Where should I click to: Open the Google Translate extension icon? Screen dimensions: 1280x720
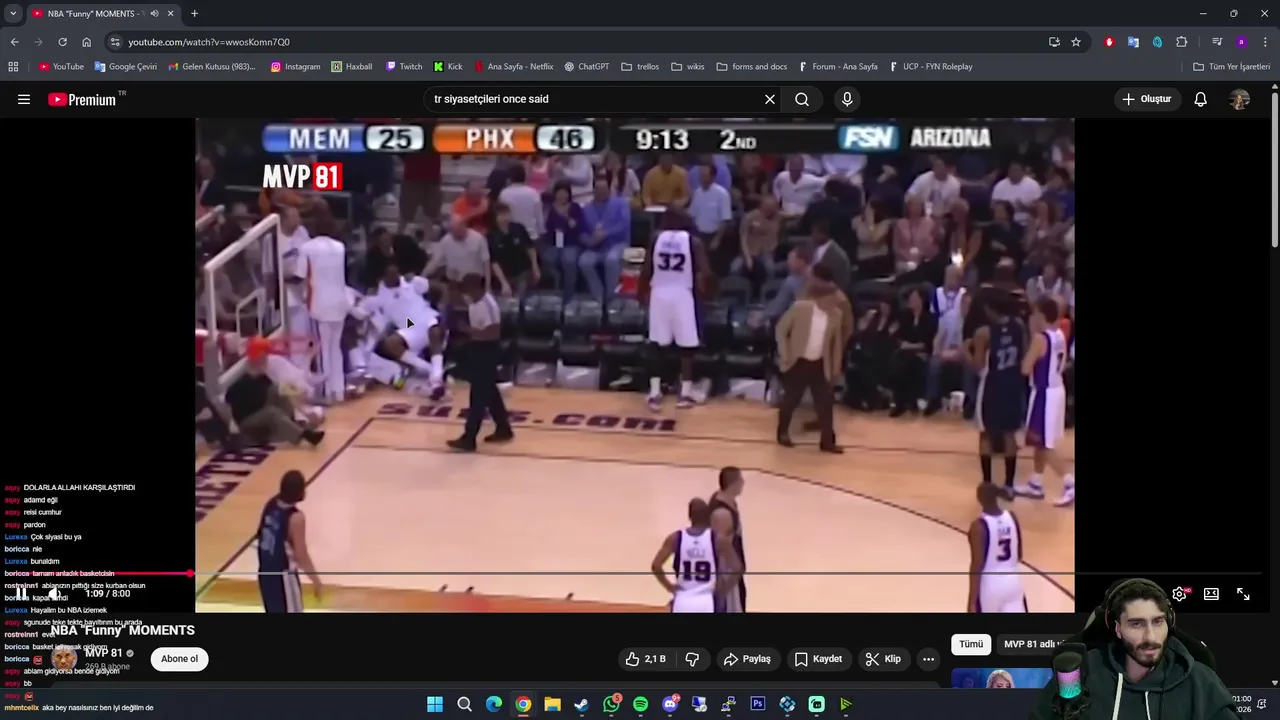(1133, 42)
